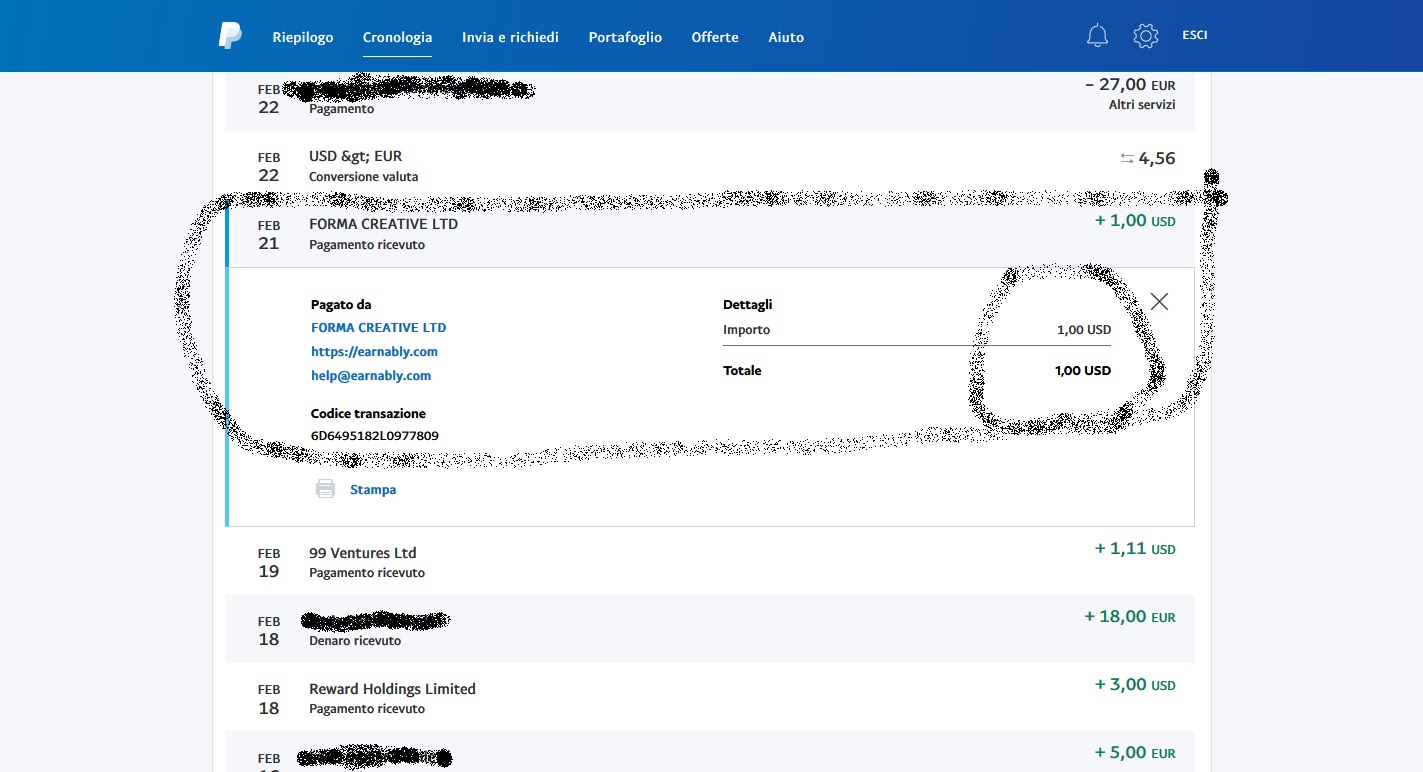Click transaction code 6D6495182L0977809
Screen dimensions: 1423x772
375,436
